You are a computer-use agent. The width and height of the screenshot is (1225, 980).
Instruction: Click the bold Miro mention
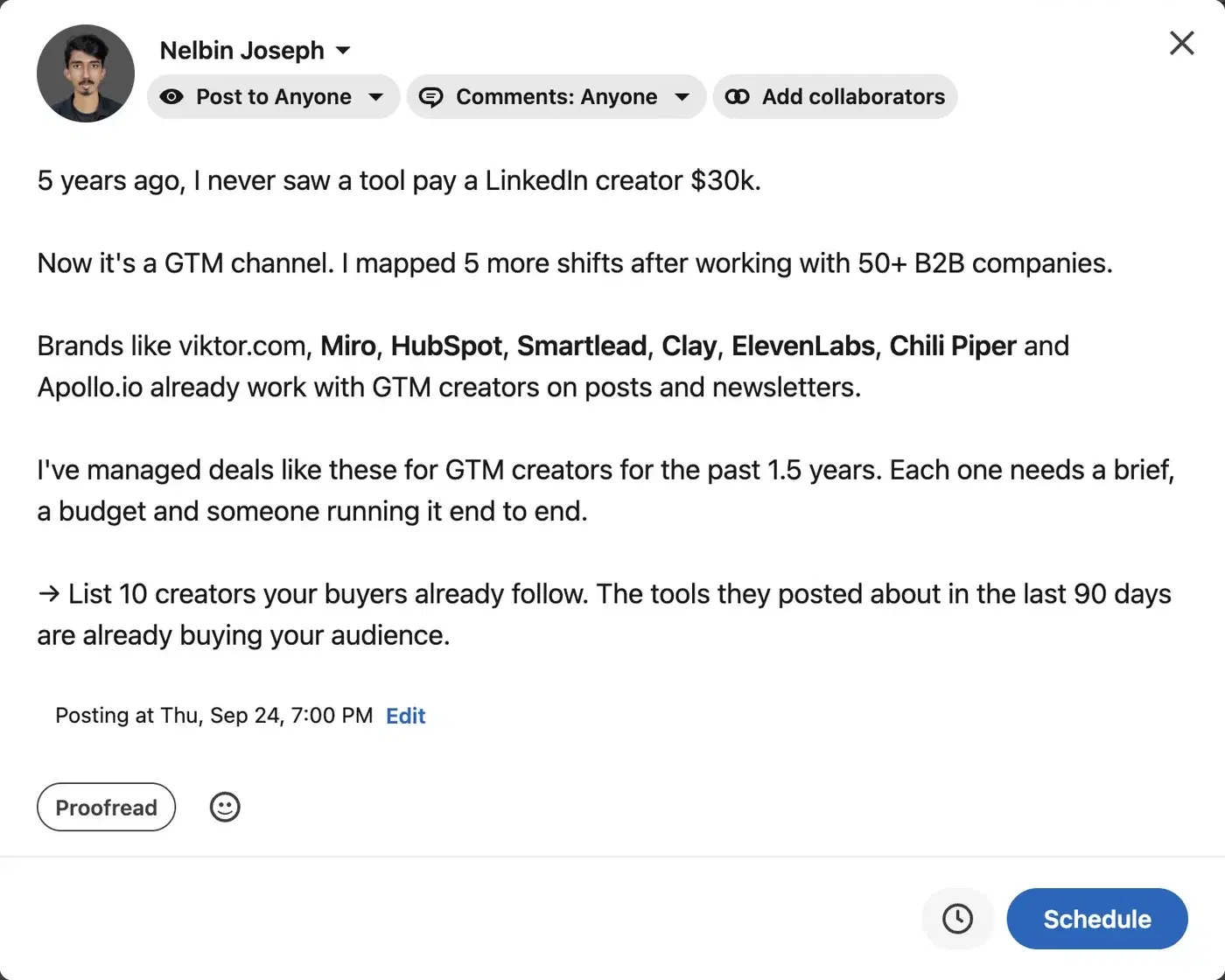click(x=347, y=346)
